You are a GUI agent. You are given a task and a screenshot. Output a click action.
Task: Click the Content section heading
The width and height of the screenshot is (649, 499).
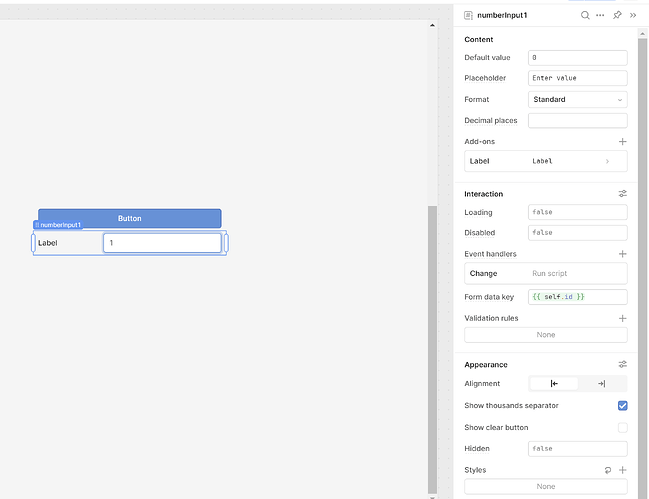tap(478, 39)
